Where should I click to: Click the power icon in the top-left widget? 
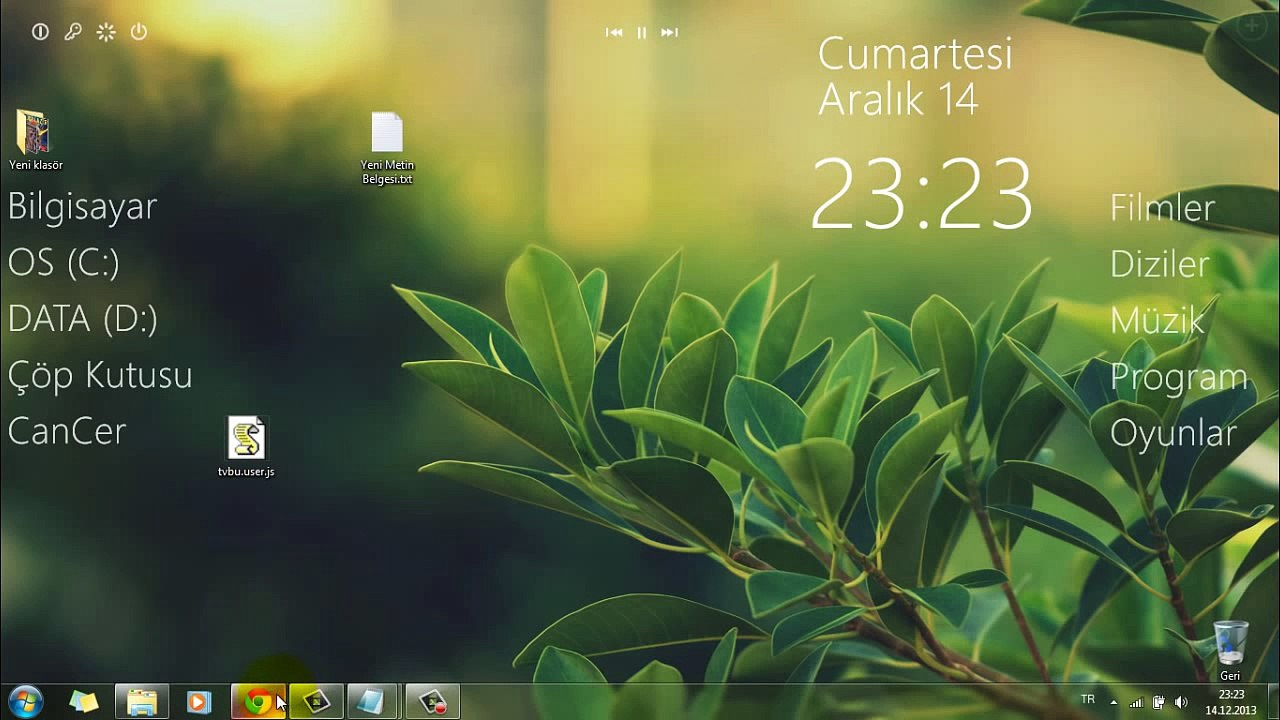pyautogui.click(x=139, y=32)
